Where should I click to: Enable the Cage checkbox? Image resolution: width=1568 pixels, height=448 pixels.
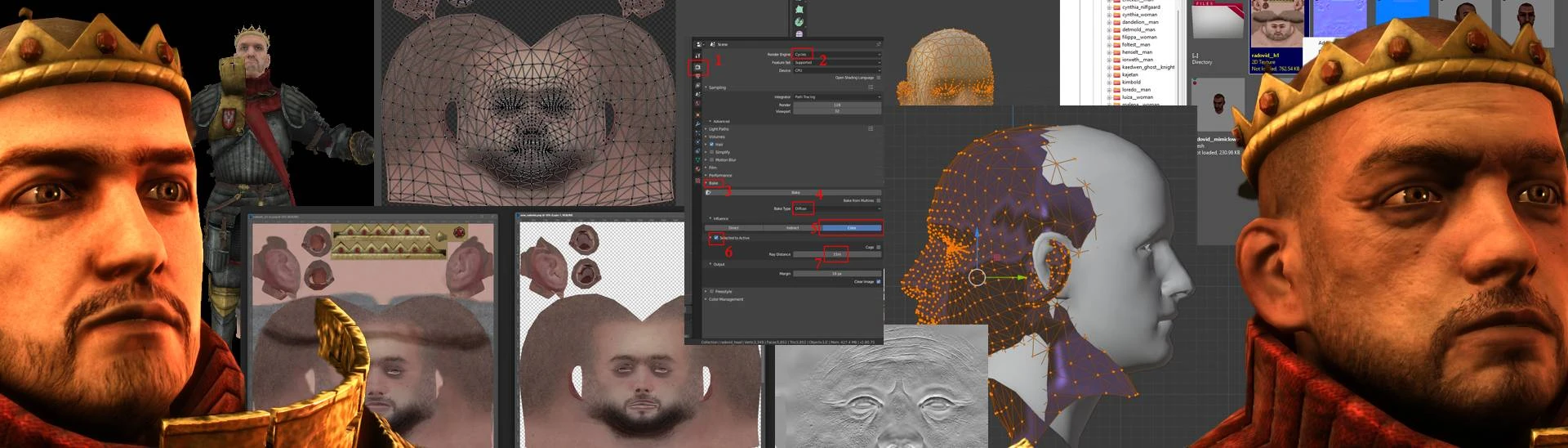pos(879,247)
